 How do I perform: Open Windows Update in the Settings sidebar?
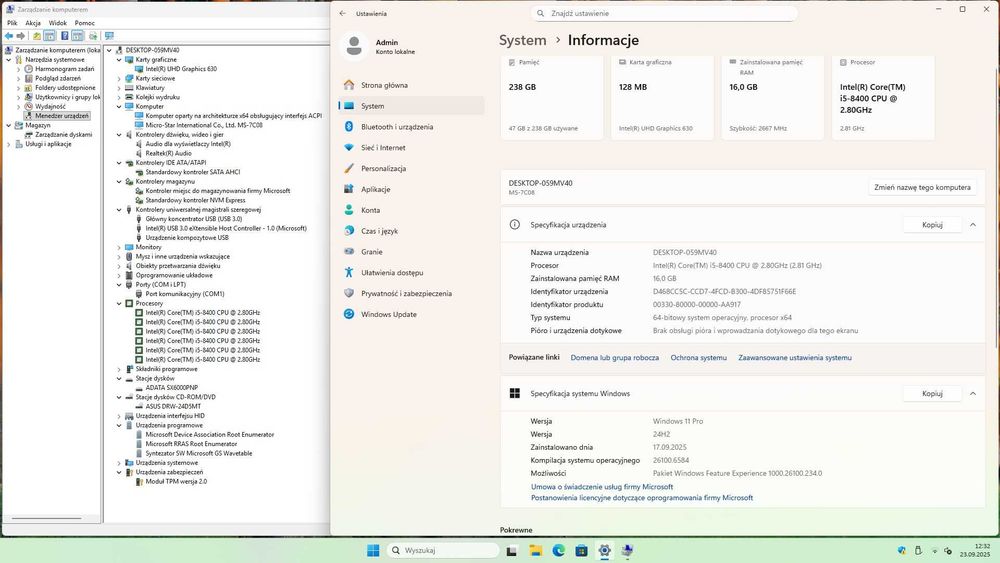click(389, 314)
